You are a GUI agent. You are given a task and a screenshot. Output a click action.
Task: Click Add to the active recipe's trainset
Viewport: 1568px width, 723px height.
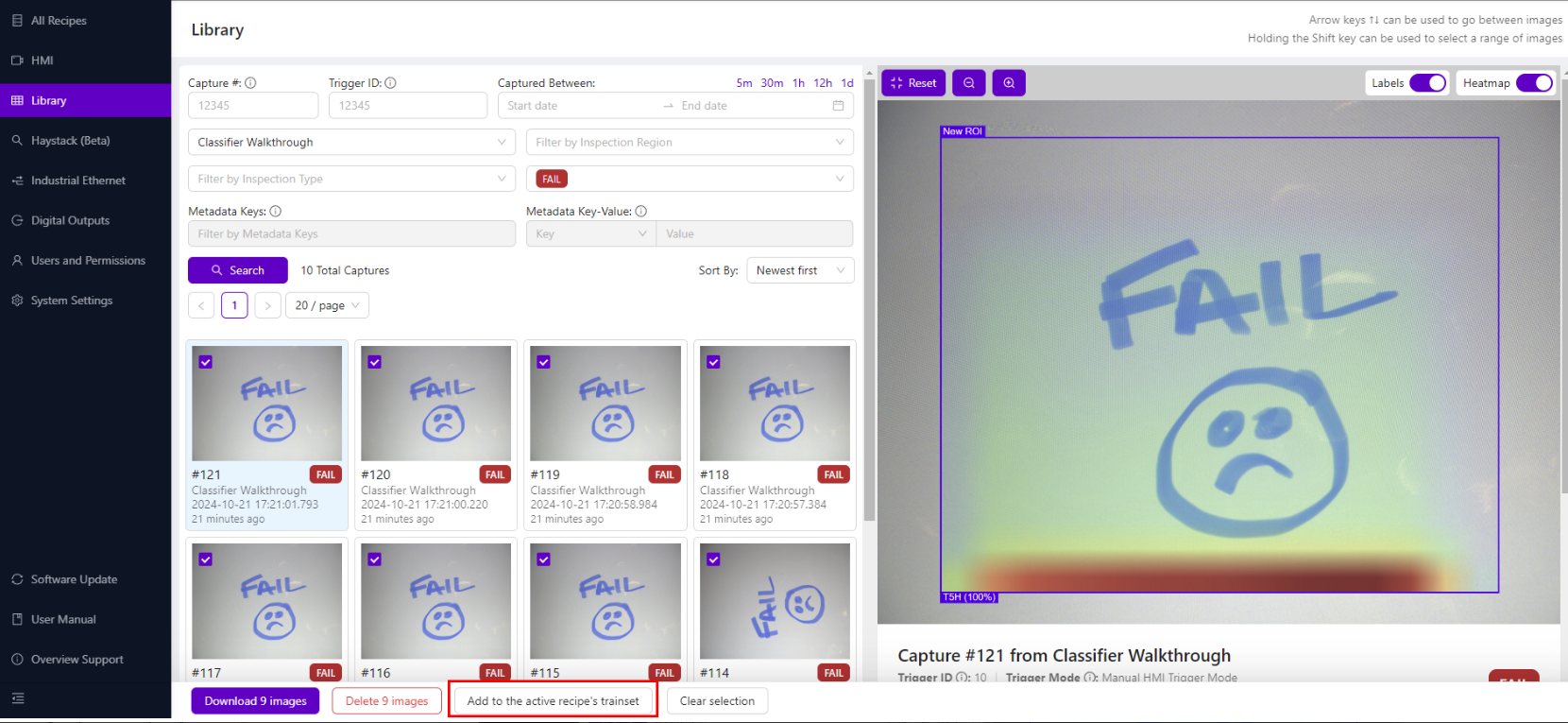553,701
